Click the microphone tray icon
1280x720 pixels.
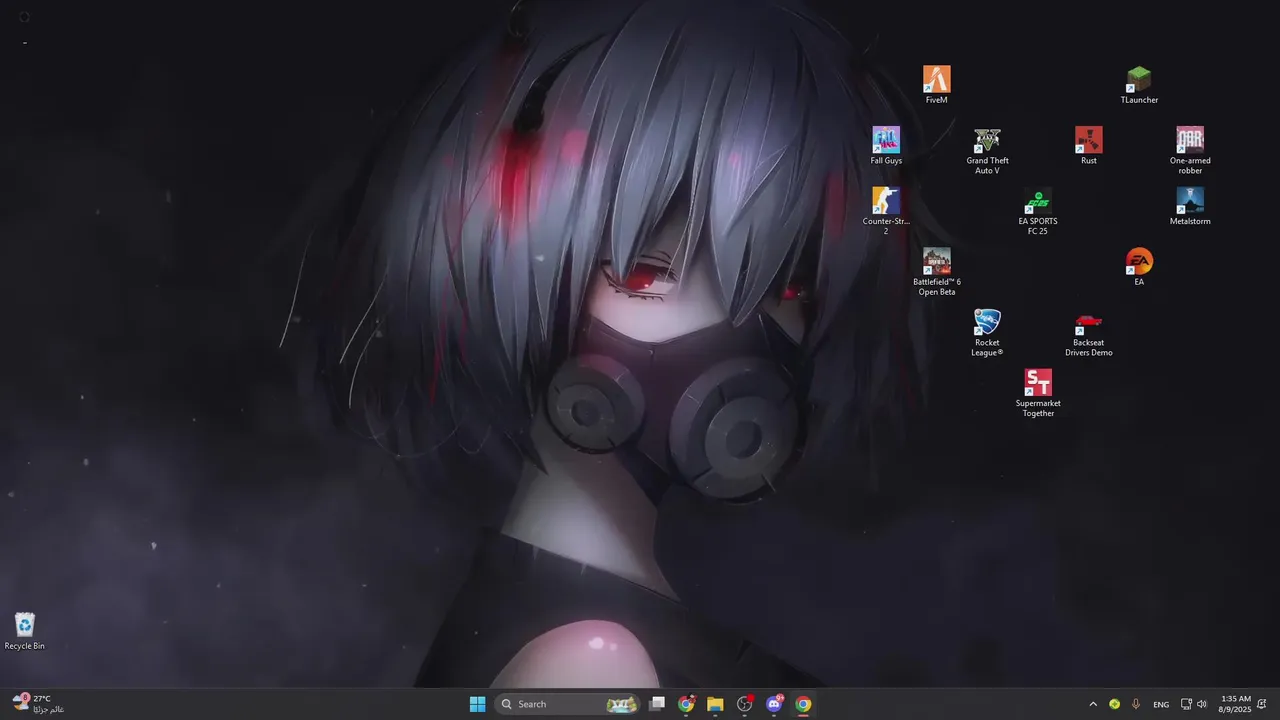pos(1136,704)
